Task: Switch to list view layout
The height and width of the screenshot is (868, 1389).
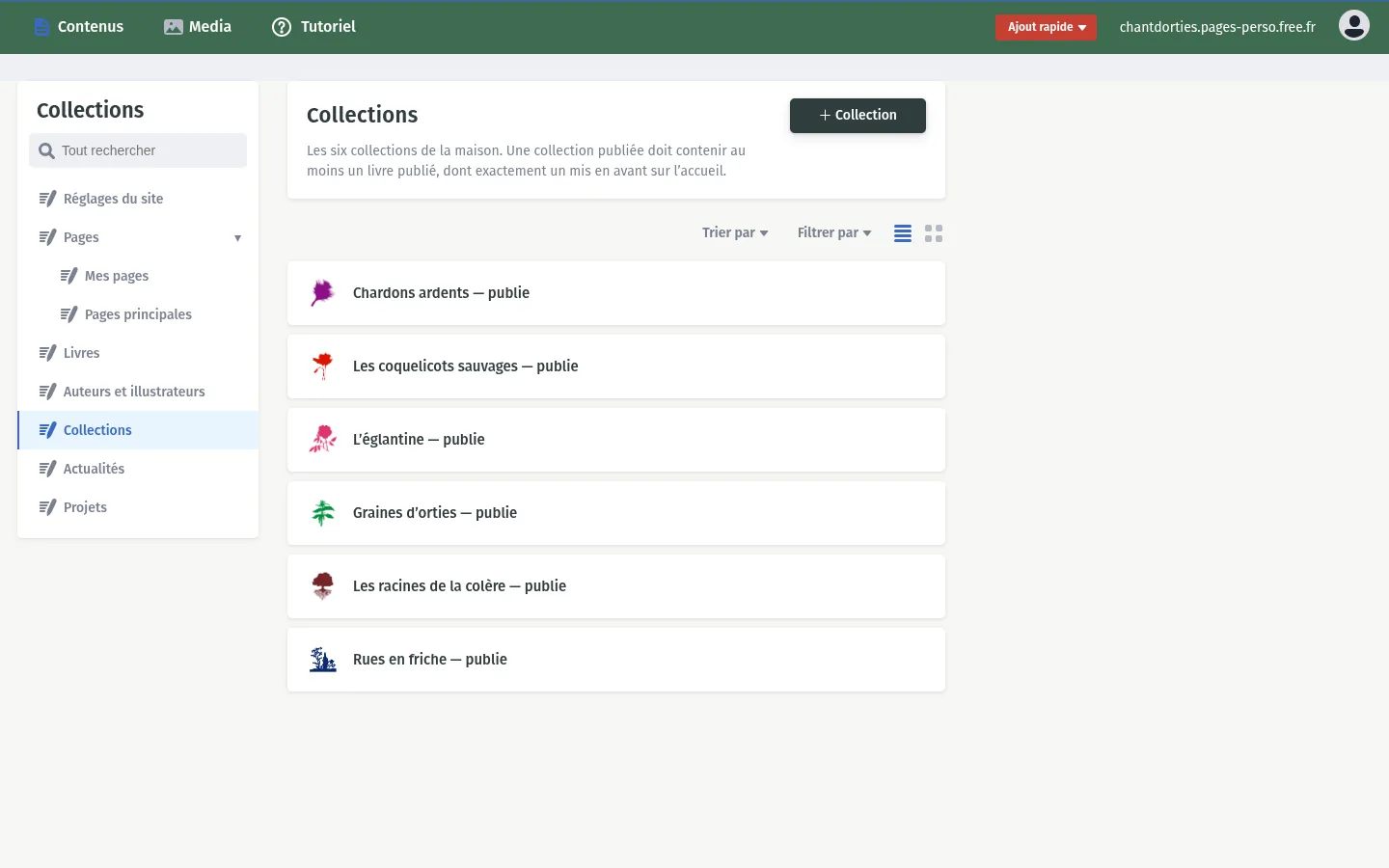Action: (x=903, y=233)
